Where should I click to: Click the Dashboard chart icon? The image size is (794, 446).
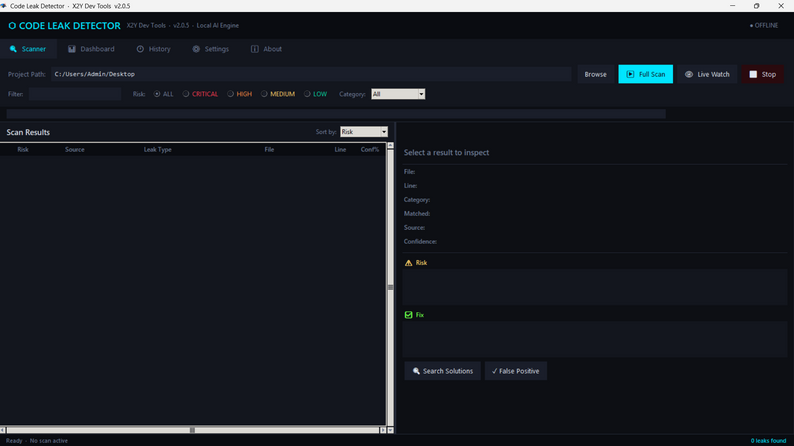click(72, 49)
